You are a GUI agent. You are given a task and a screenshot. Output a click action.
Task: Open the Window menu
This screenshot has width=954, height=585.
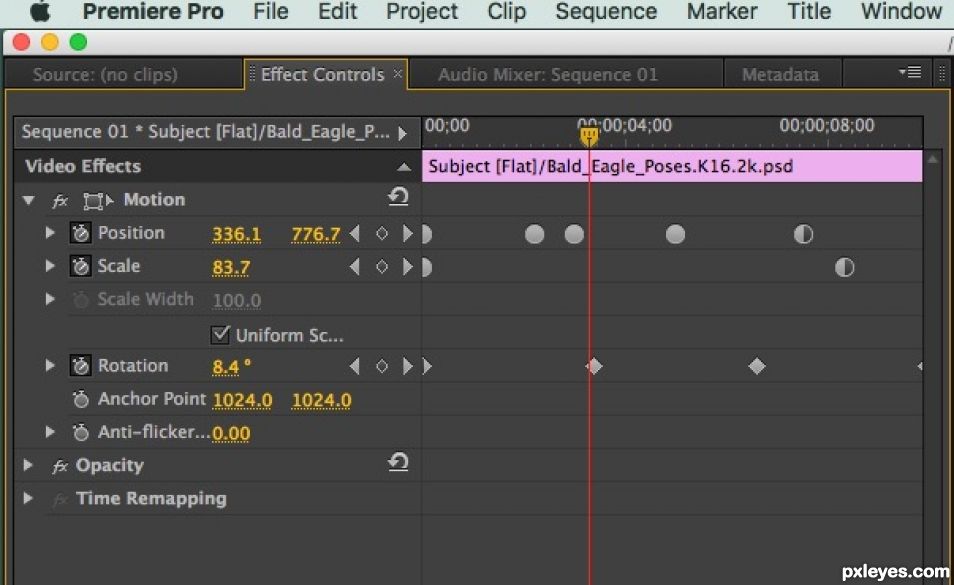pos(901,11)
